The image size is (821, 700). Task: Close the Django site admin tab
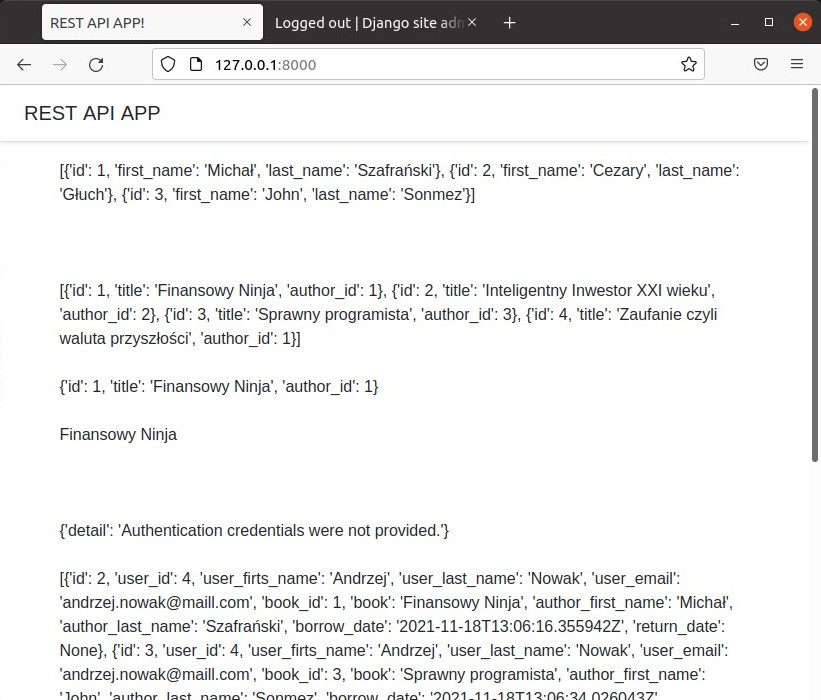pos(472,22)
